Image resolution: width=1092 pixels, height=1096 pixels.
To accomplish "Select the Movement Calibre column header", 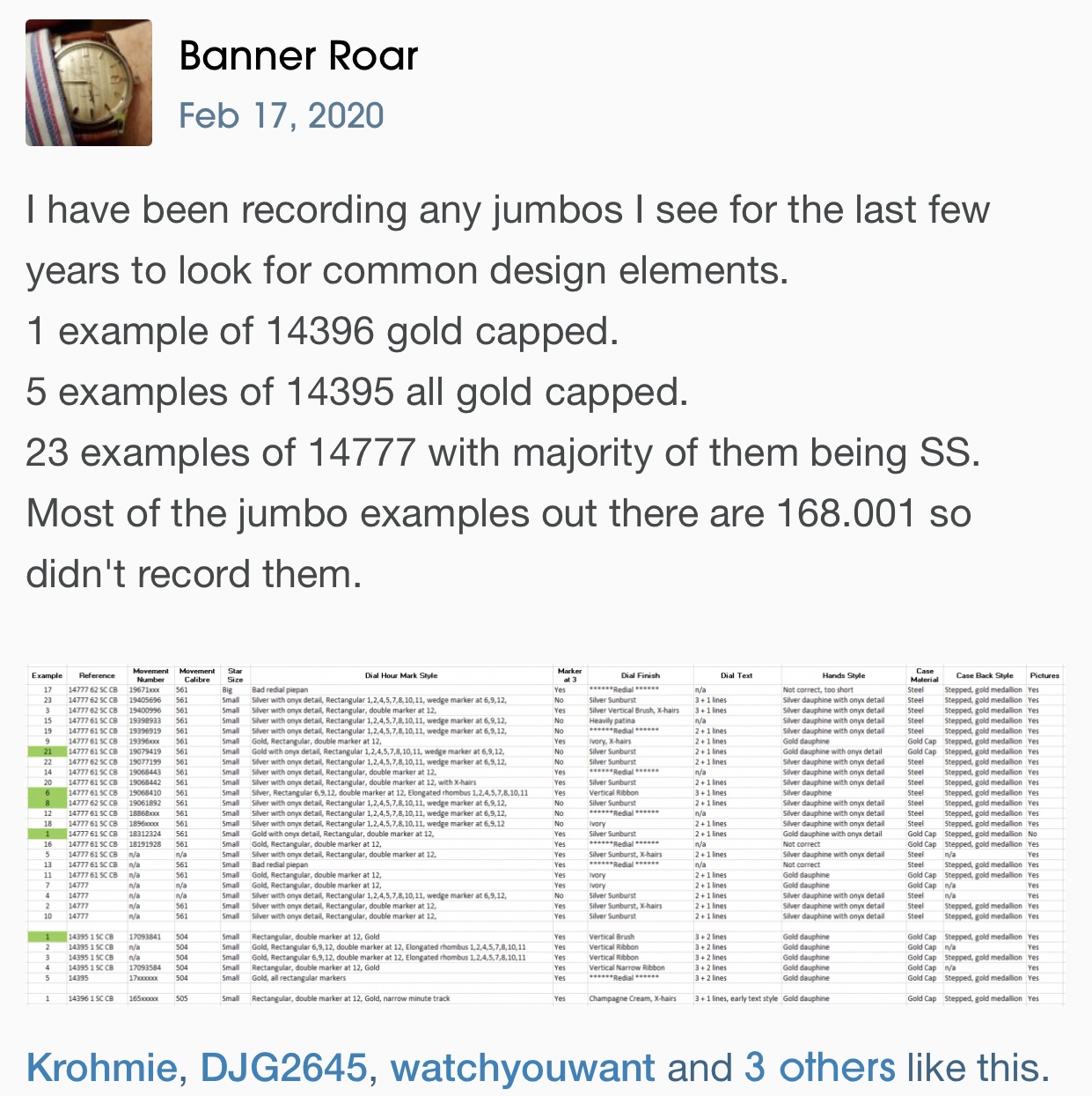I will [x=196, y=675].
